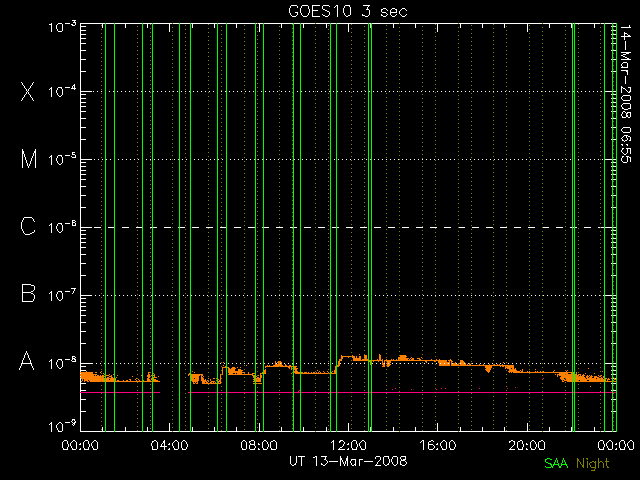
Task: Click the C flare class label
Action: click(28, 226)
